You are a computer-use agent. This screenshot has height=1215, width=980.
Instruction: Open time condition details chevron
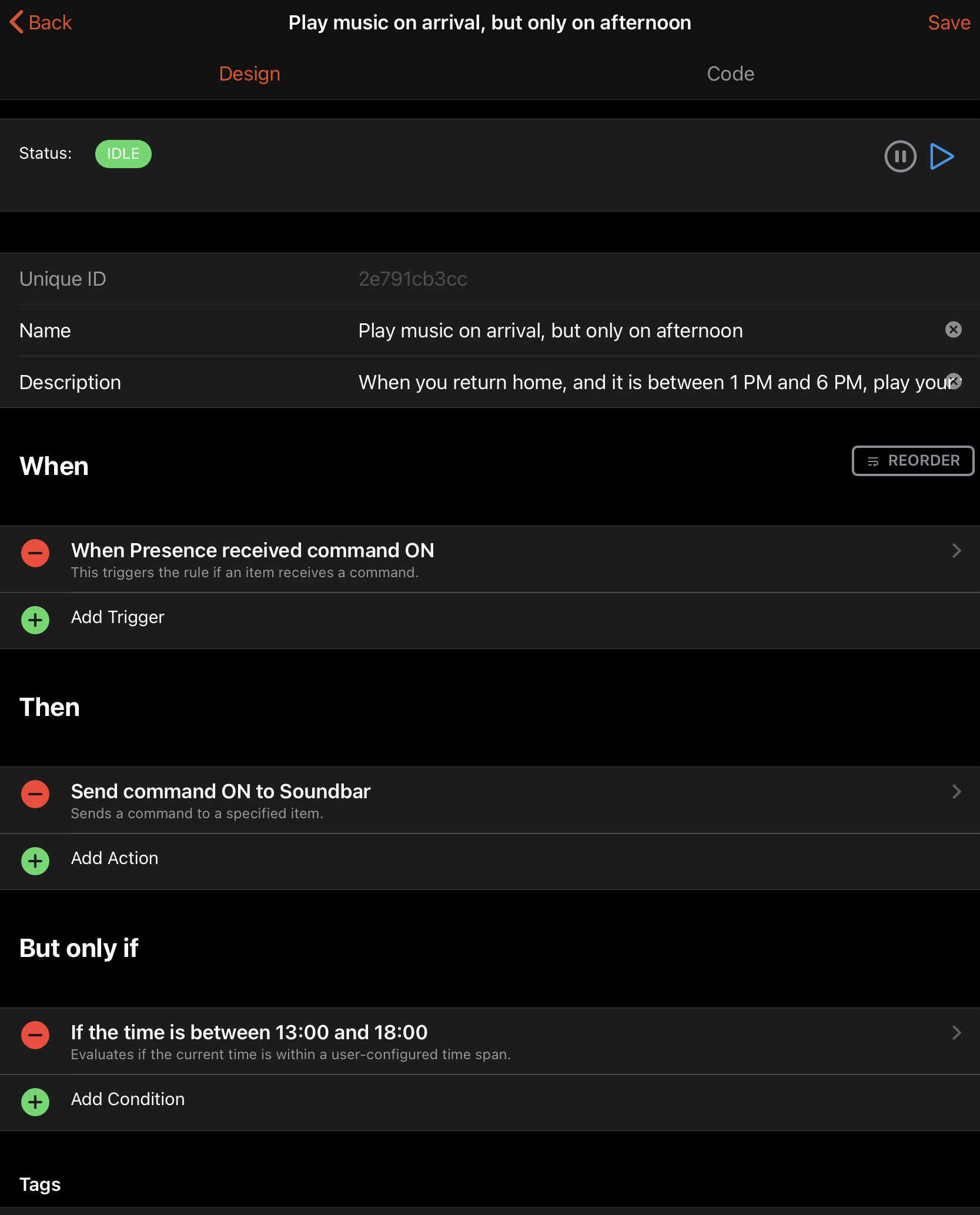tap(956, 1033)
